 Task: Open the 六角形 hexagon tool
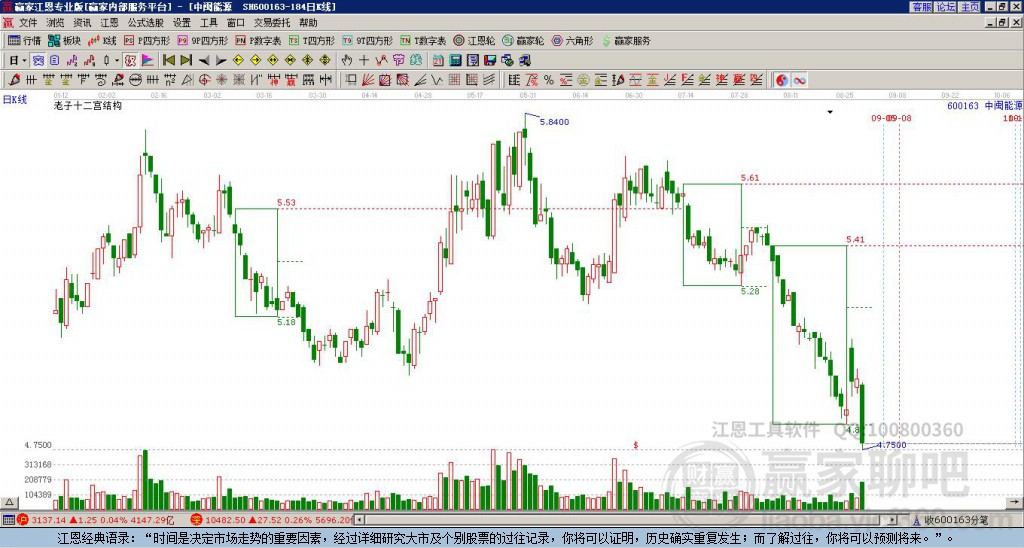point(573,40)
